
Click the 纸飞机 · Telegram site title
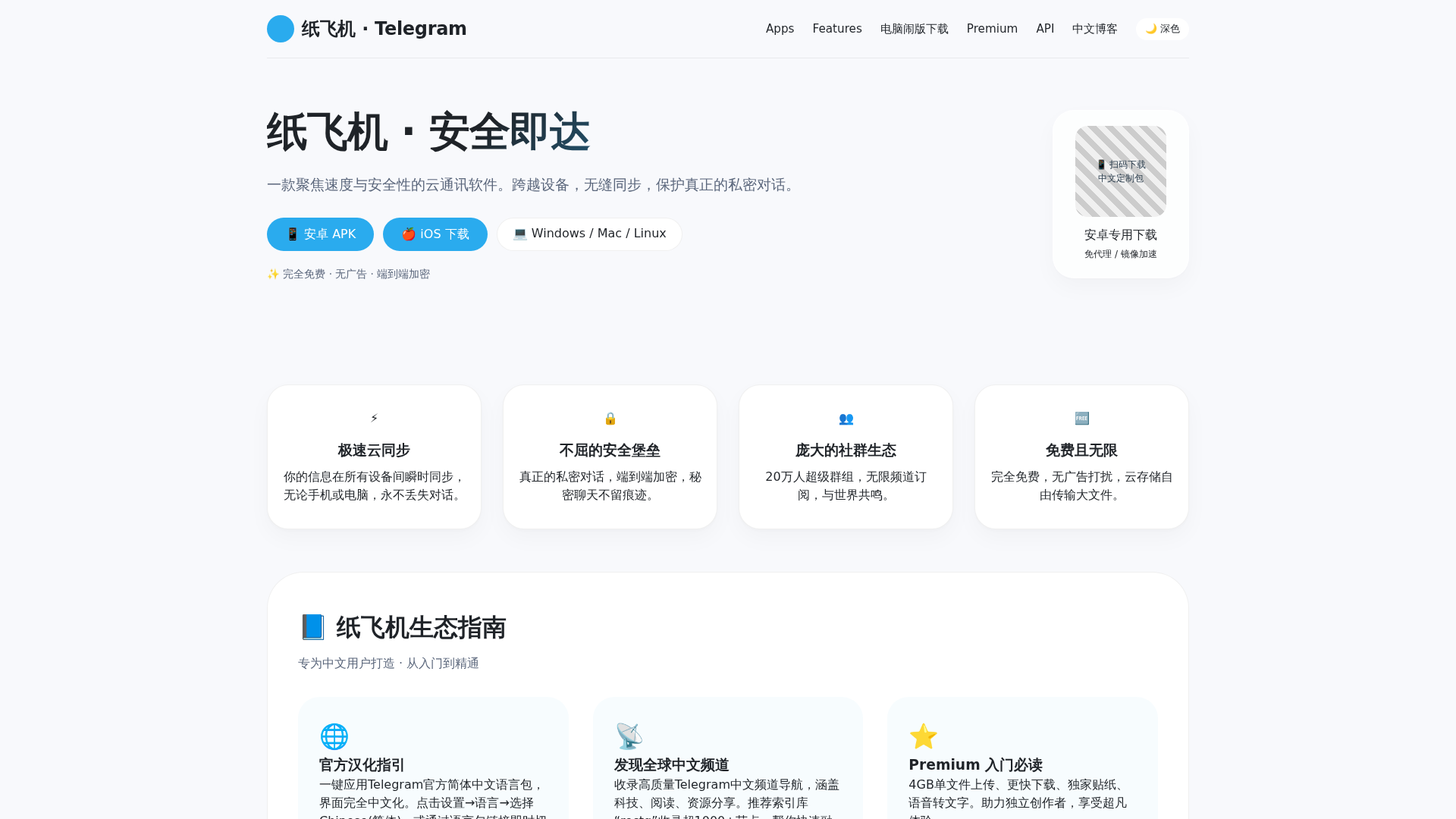(384, 29)
